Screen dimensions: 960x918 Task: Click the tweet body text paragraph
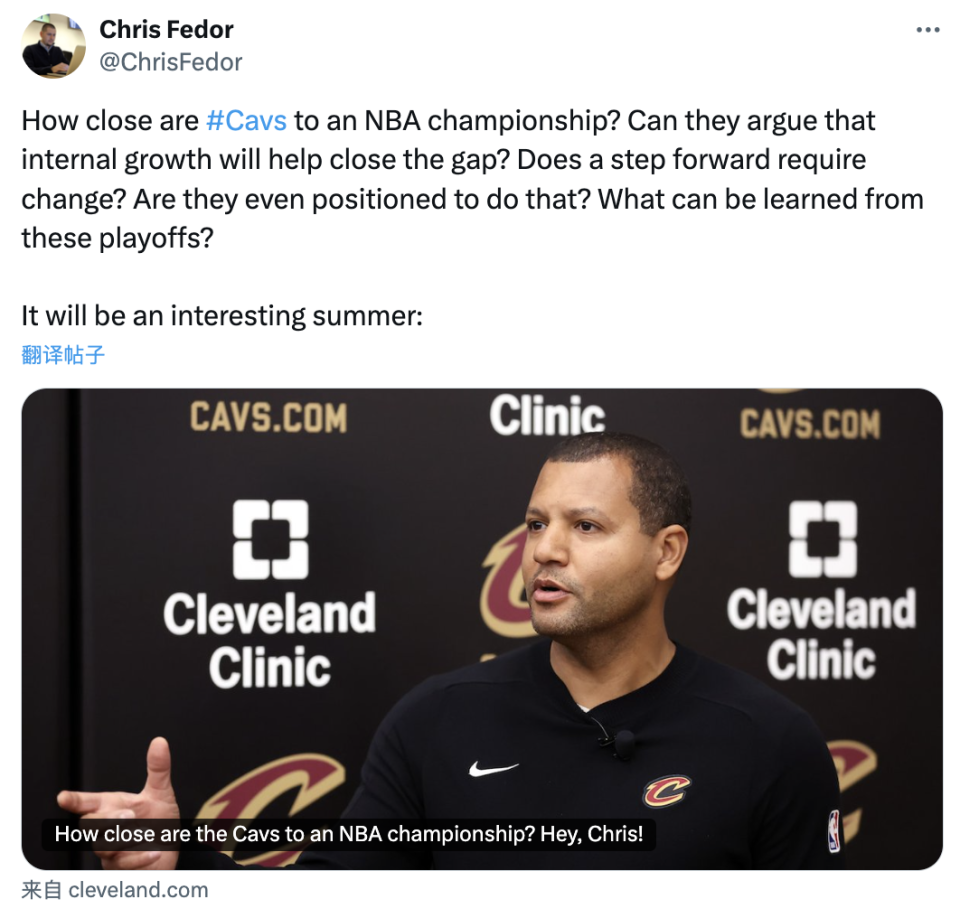pyautogui.click(x=473, y=179)
